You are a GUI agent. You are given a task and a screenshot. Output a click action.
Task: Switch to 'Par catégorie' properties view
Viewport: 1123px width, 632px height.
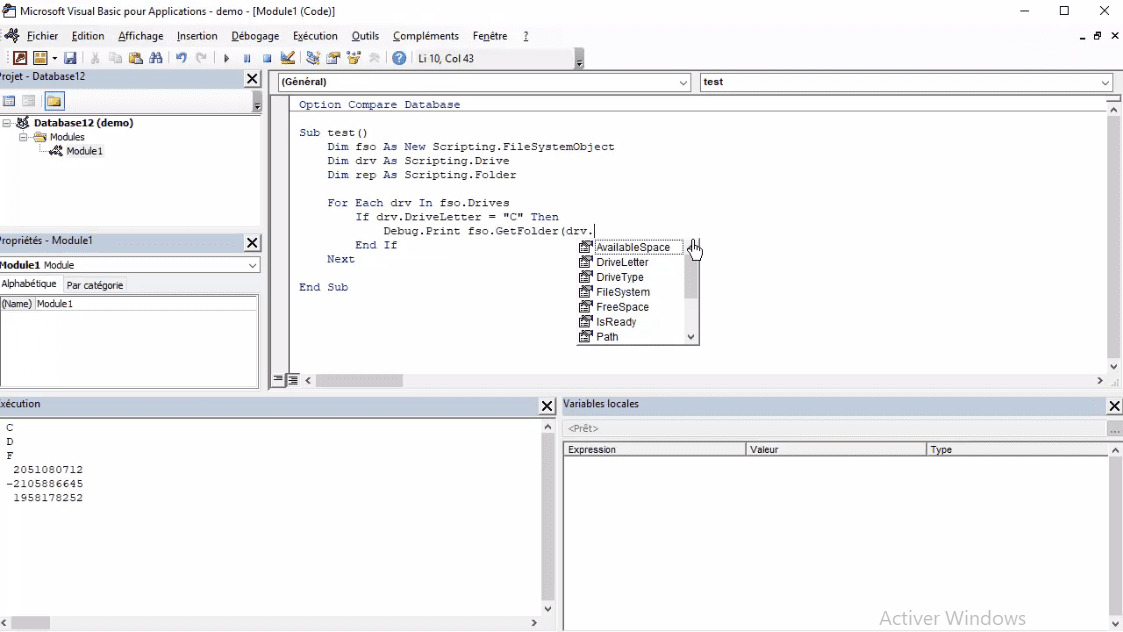(95, 285)
